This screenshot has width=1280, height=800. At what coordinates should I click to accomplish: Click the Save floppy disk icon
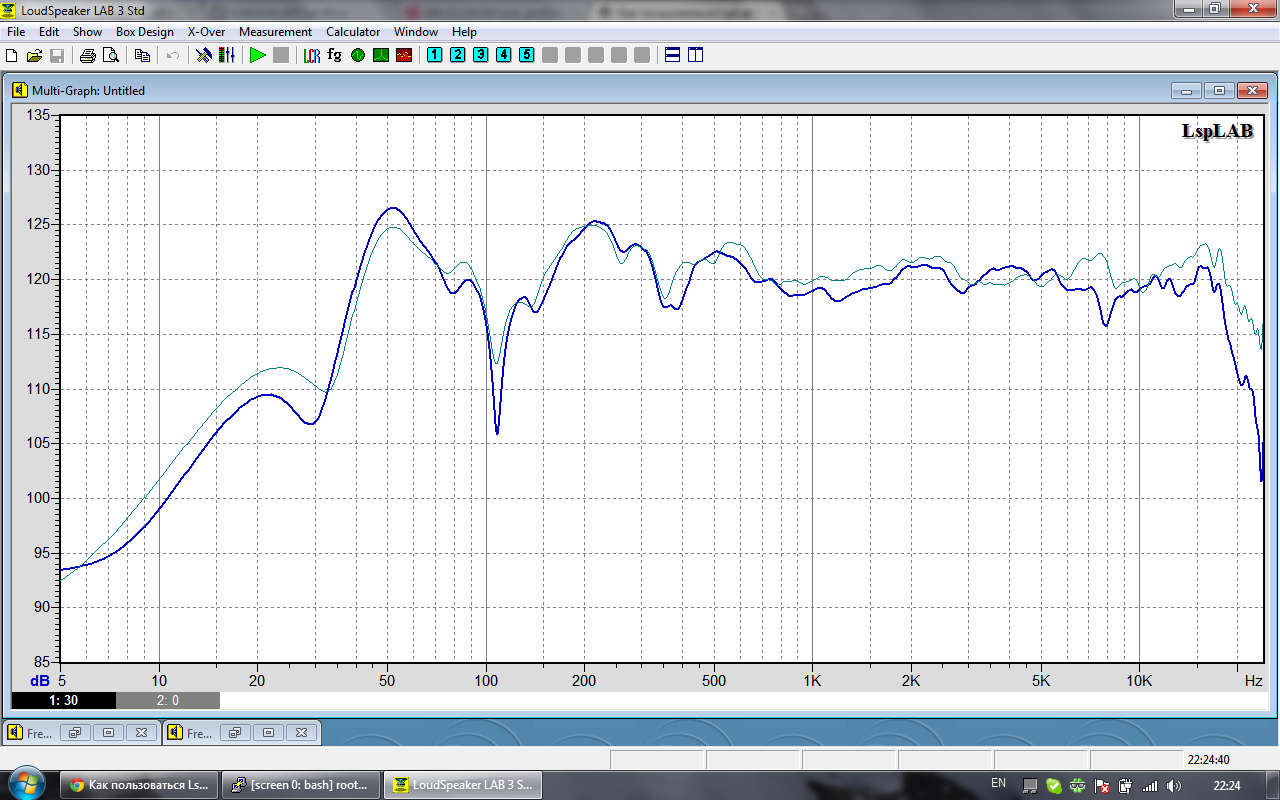pyautogui.click(x=57, y=55)
